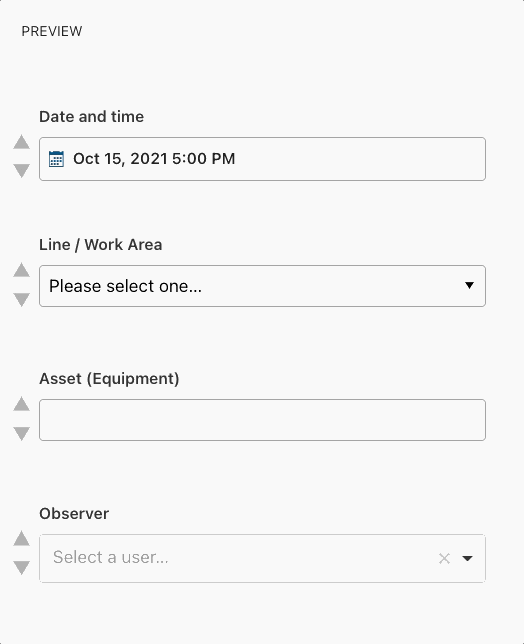This screenshot has height=644, width=524.
Task: Move the Observer field up
Action: (x=21, y=538)
